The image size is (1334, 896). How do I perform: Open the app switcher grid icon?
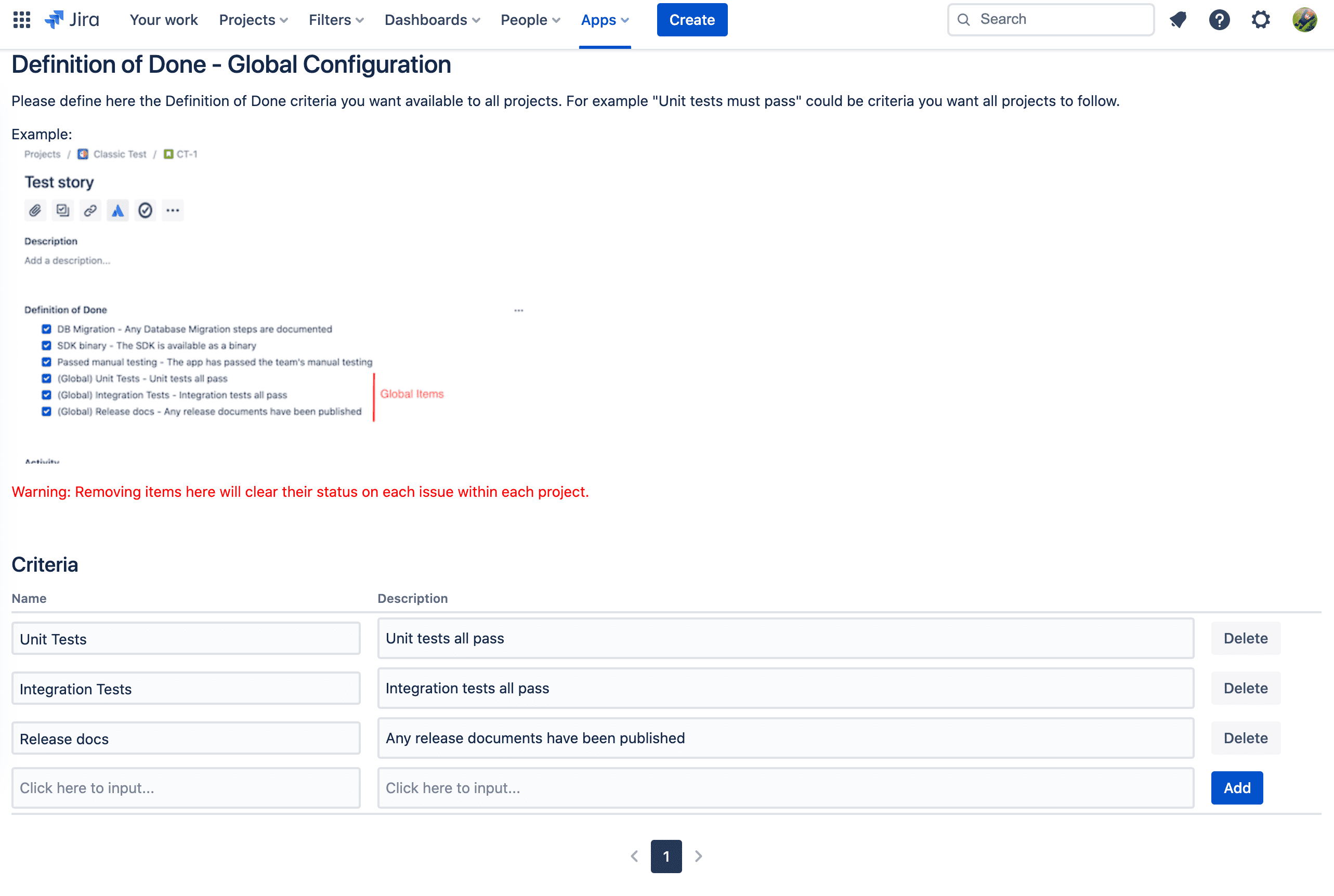[22, 20]
